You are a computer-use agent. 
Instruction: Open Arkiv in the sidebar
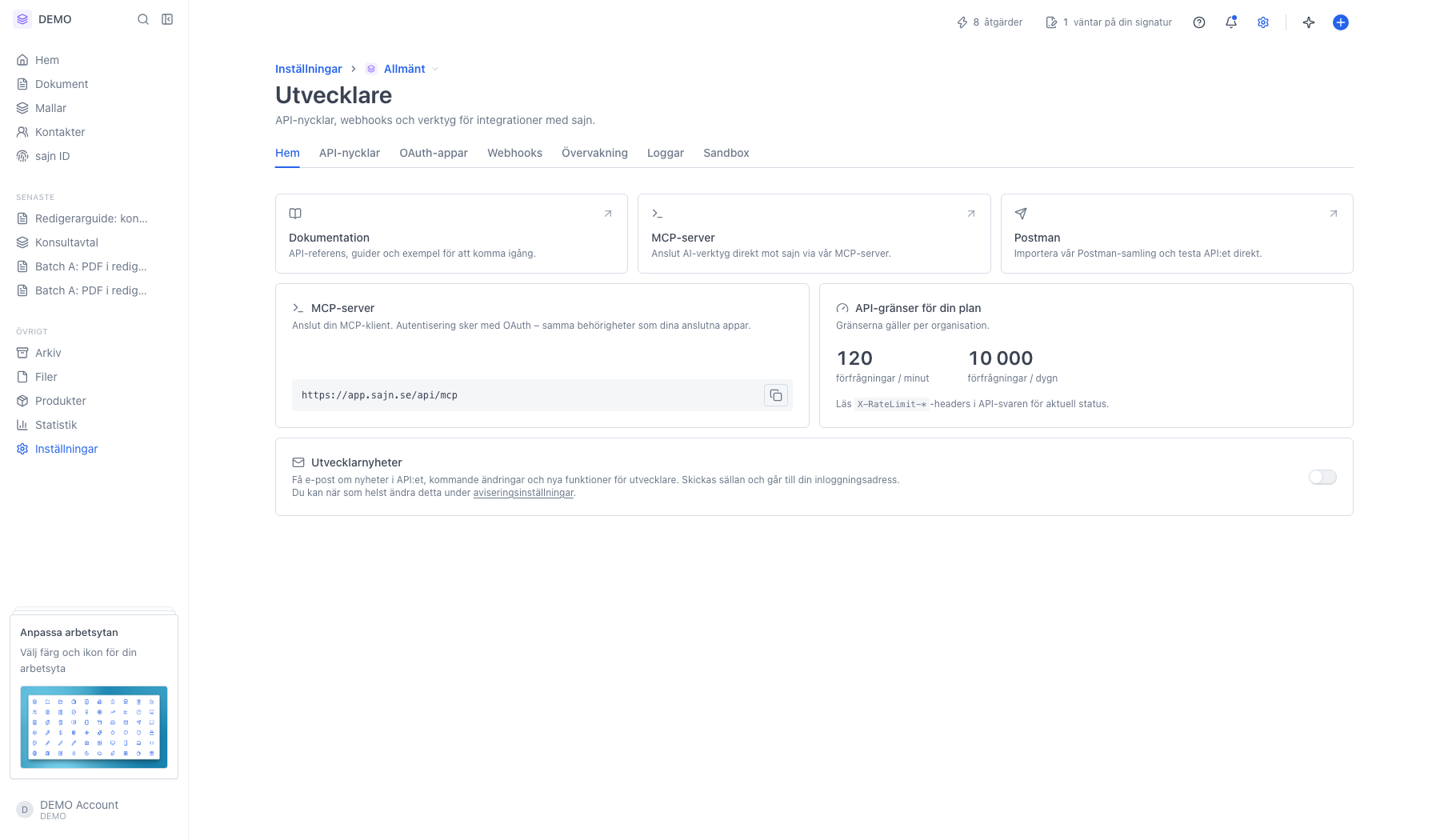94,353
